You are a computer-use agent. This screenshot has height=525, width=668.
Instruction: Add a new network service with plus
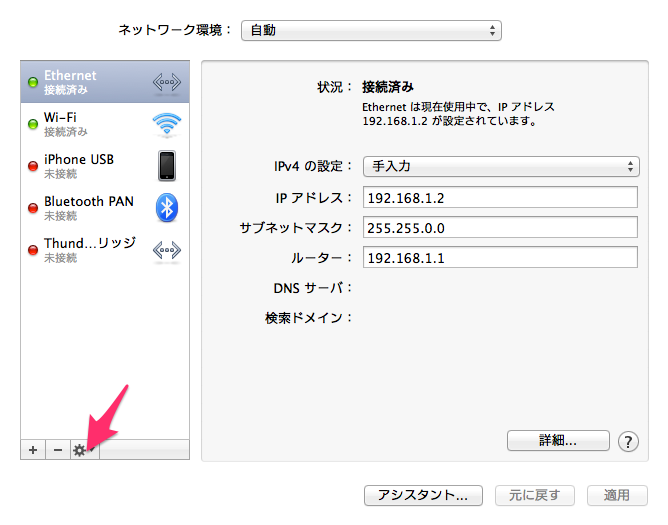click(x=33, y=450)
